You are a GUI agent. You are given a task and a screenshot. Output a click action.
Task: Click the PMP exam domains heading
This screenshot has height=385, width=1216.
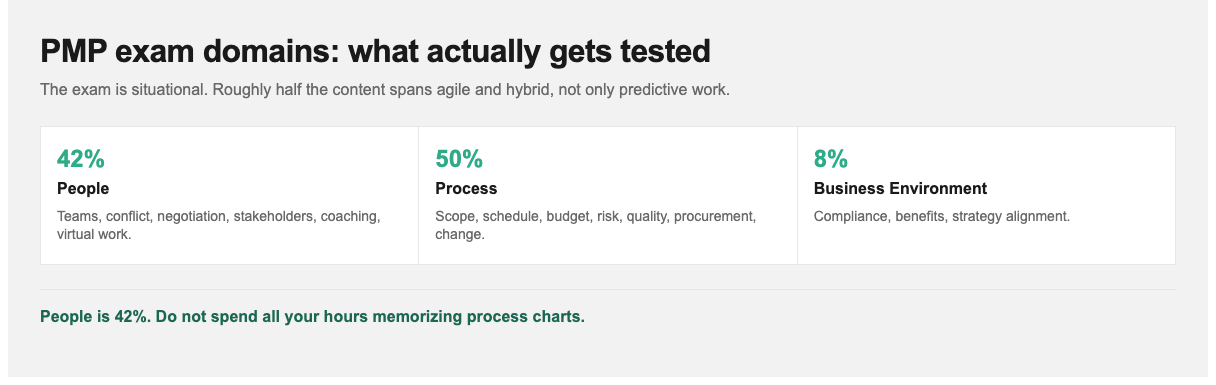[x=375, y=51]
